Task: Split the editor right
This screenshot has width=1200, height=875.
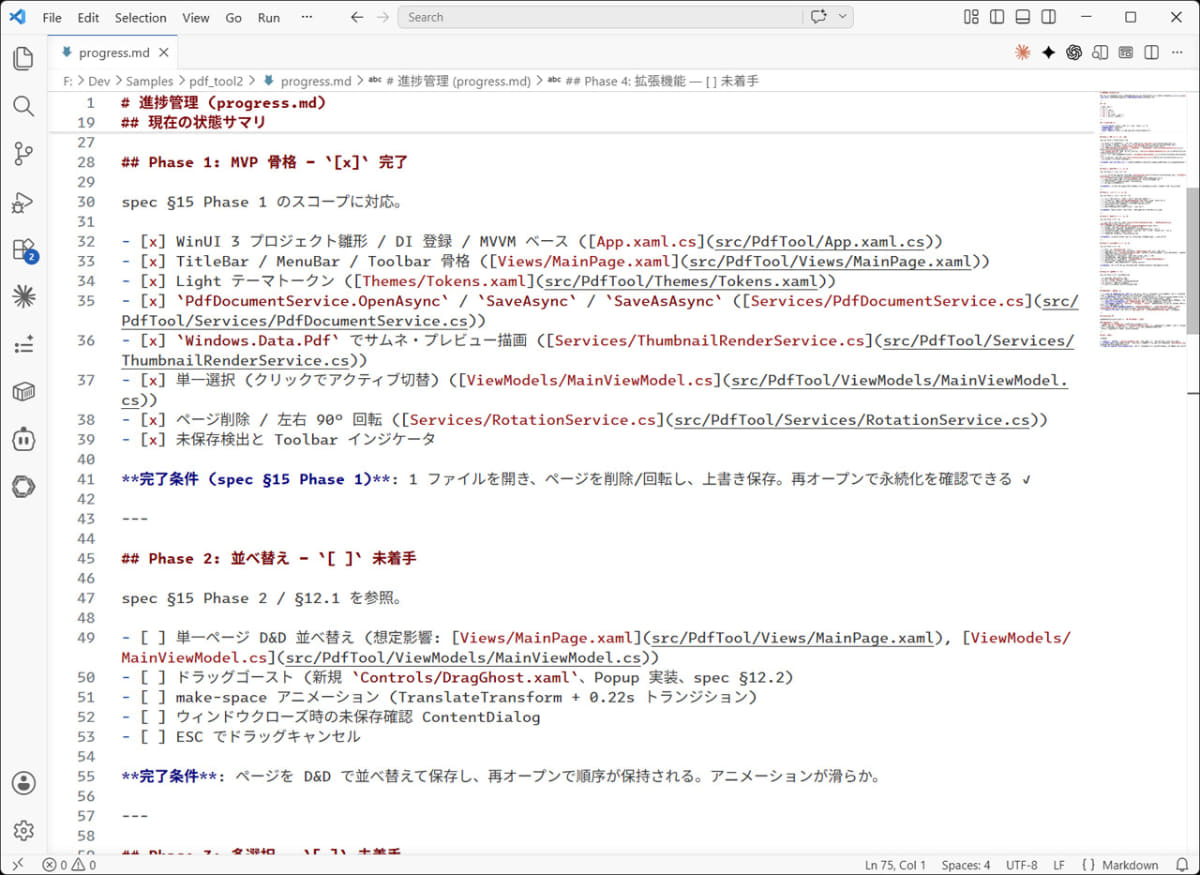Action: coord(1152,52)
